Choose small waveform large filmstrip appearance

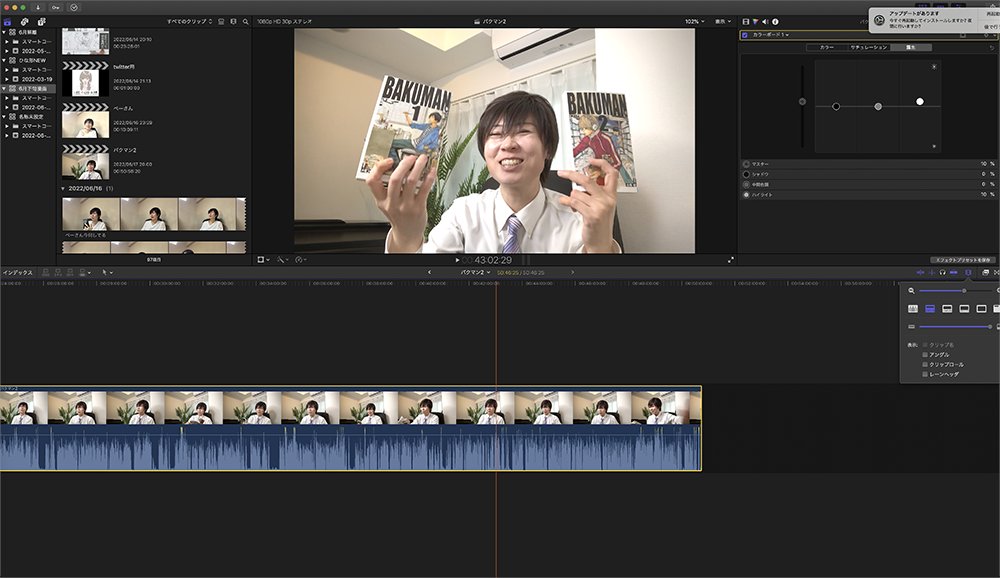[964, 309]
